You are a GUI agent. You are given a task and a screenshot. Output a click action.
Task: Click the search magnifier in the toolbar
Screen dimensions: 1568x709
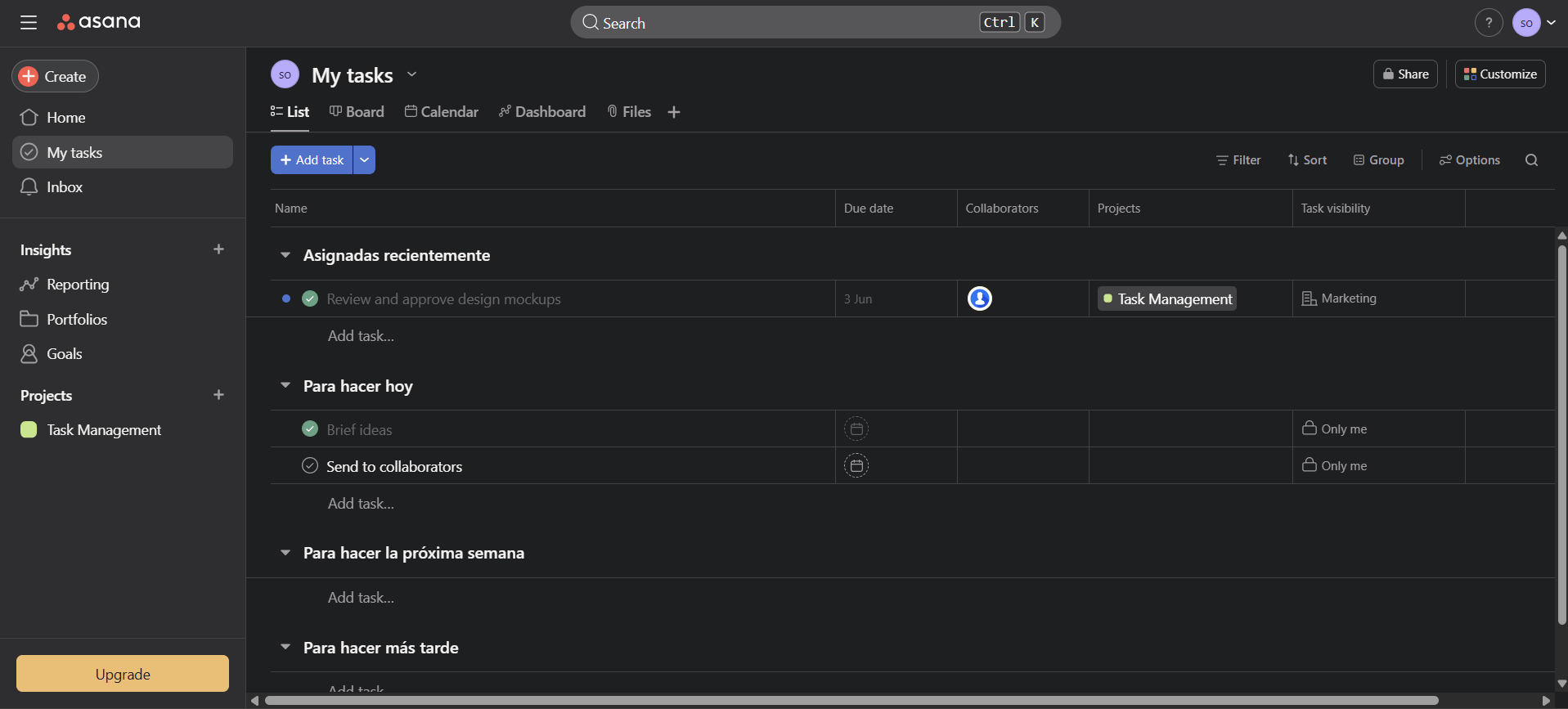pyautogui.click(x=1531, y=160)
